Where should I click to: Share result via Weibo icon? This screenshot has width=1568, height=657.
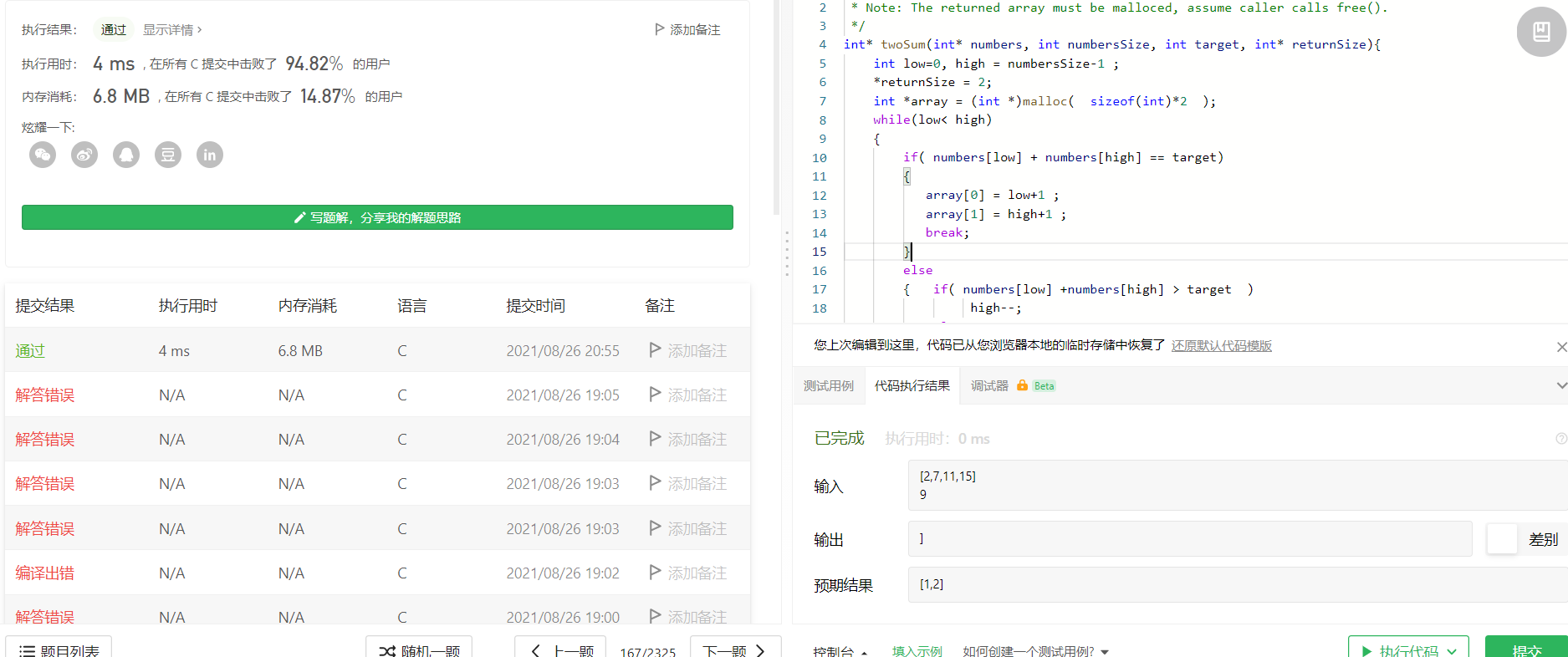[84, 155]
